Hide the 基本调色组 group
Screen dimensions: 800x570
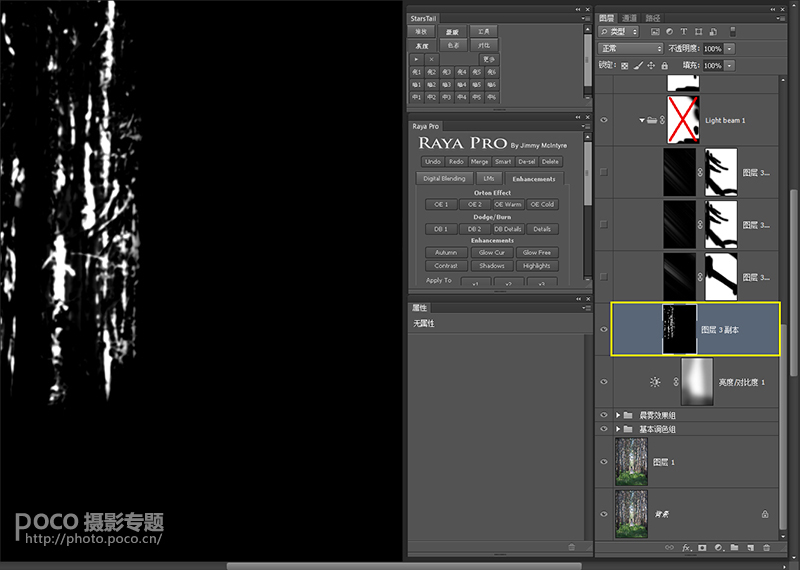pos(604,429)
